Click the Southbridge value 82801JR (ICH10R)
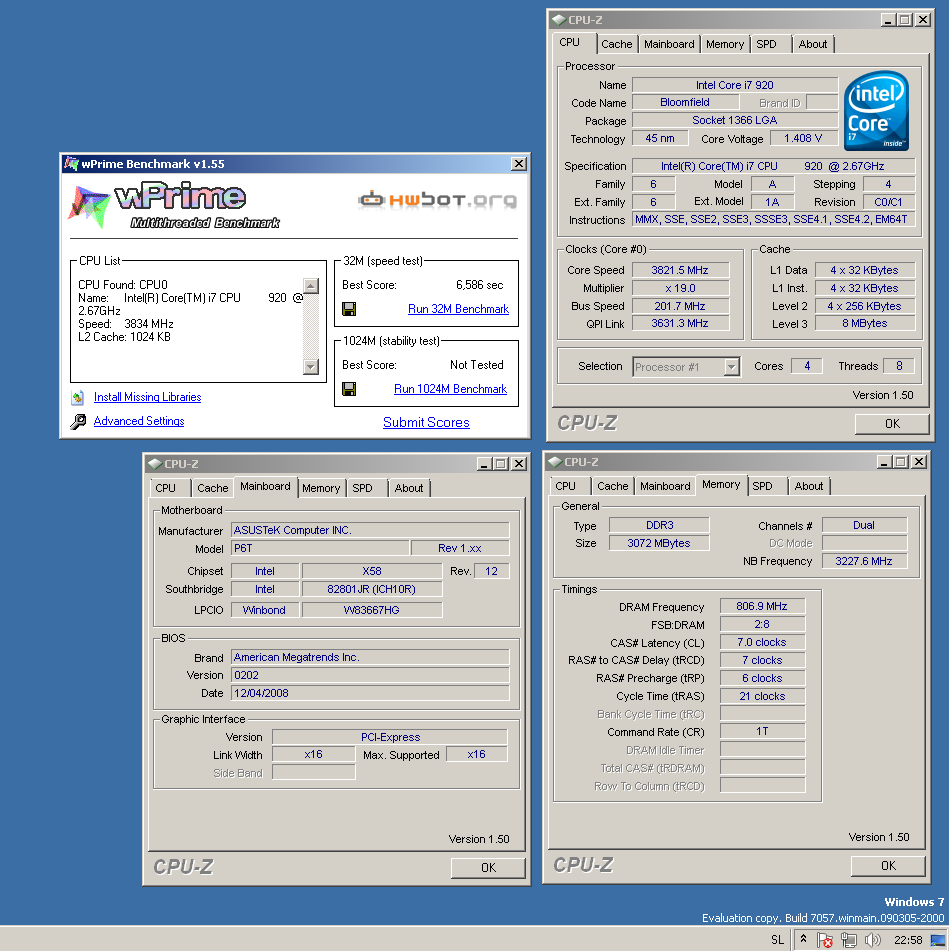949x951 pixels. [372, 590]
